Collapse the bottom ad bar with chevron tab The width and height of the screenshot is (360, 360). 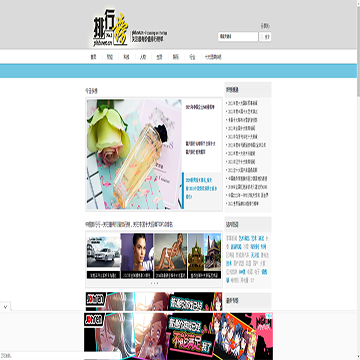tap(5, 306)
